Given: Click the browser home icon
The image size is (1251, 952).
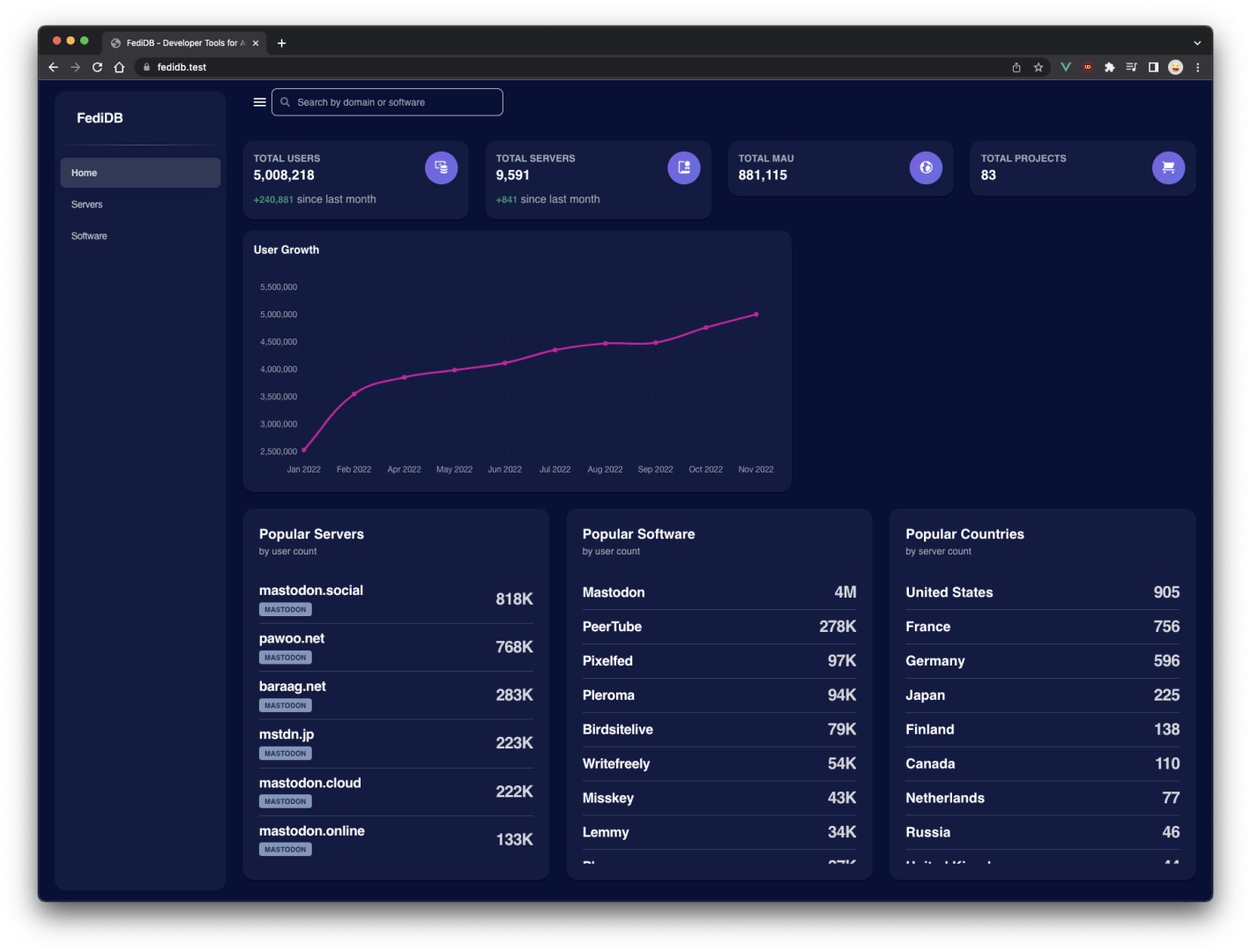Looking at the screenshot, I should click(119, 67).
